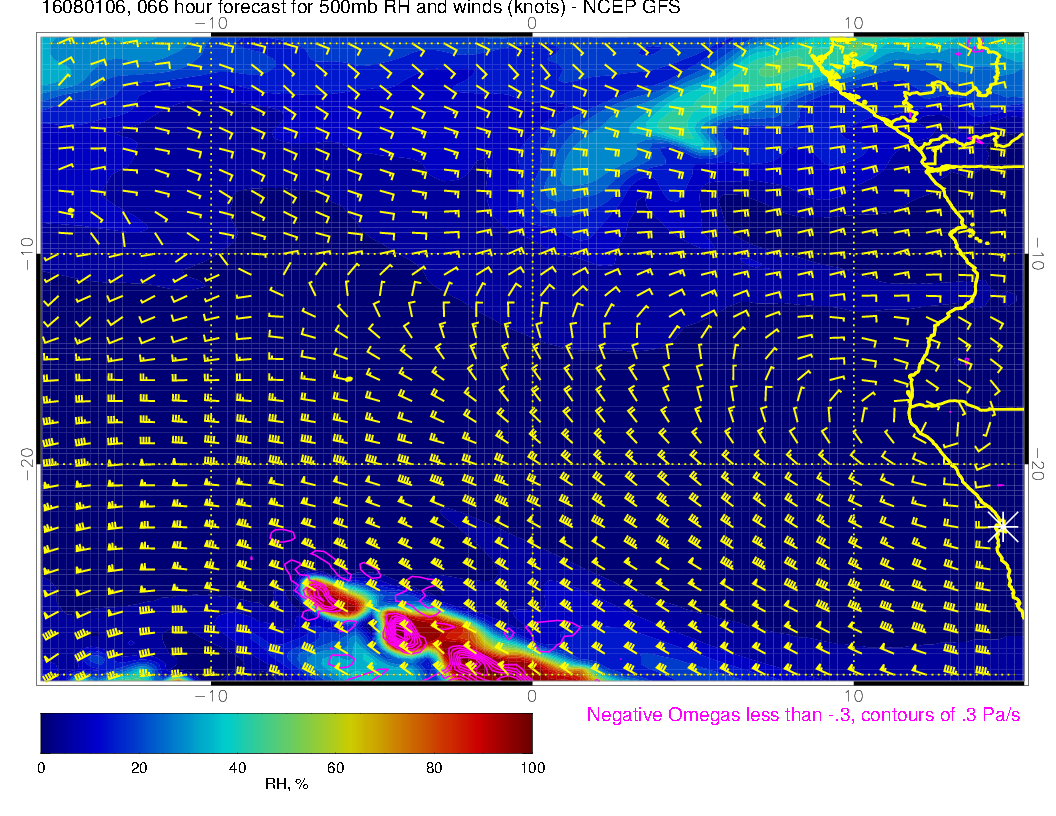Click the 'RH, %' colorbar label

coord(286,785)
